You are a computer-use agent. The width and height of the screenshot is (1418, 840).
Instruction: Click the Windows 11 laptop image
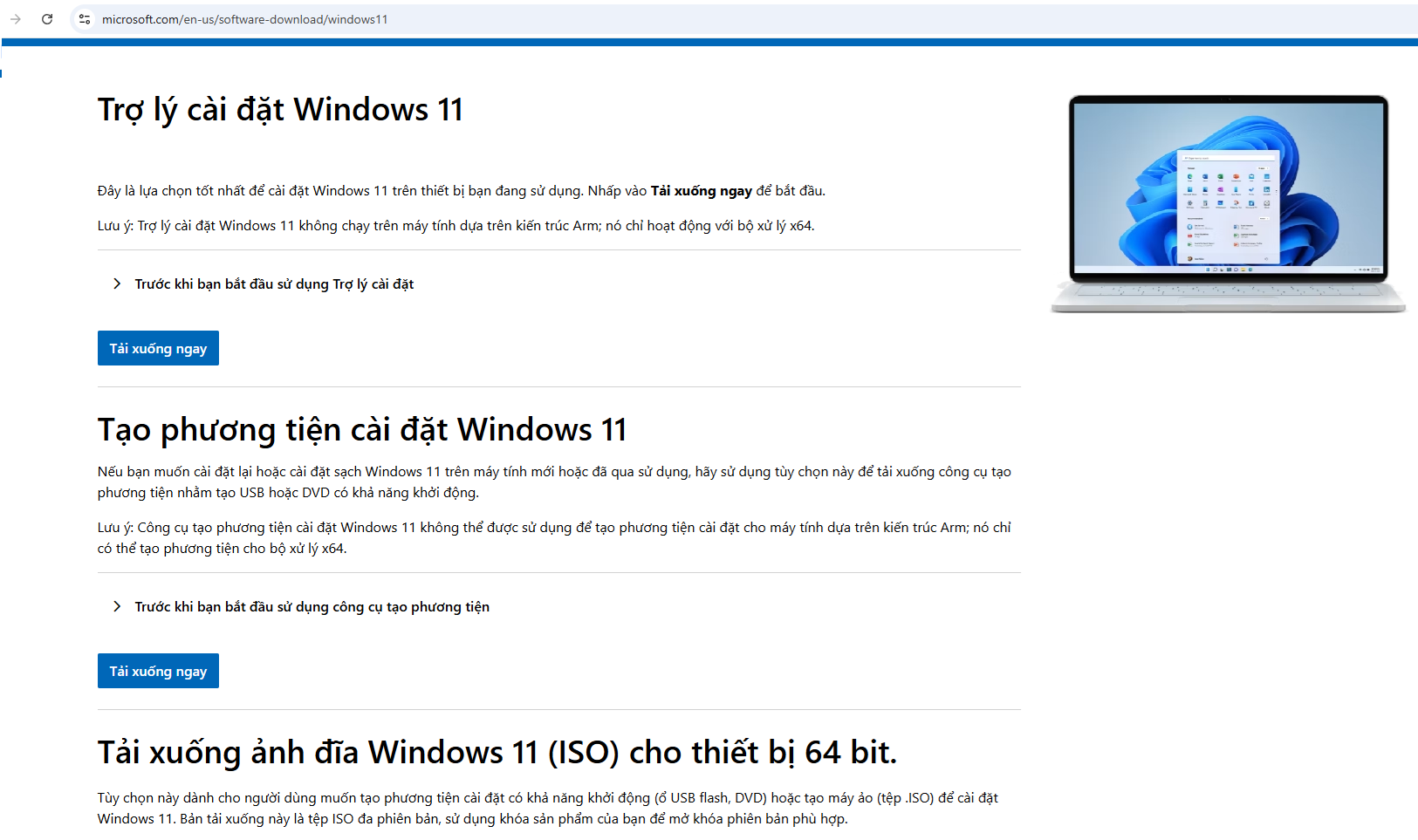click(1228, 203)
